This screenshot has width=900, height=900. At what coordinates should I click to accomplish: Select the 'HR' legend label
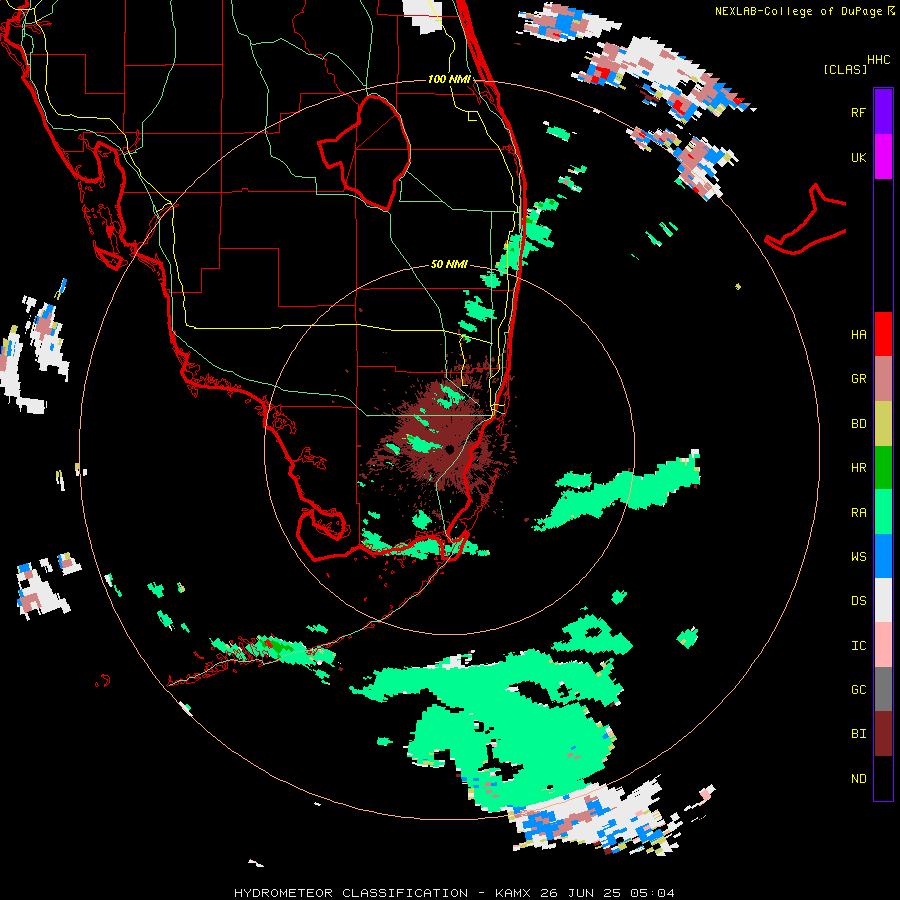pyautogui.click(x=858, y=468)
